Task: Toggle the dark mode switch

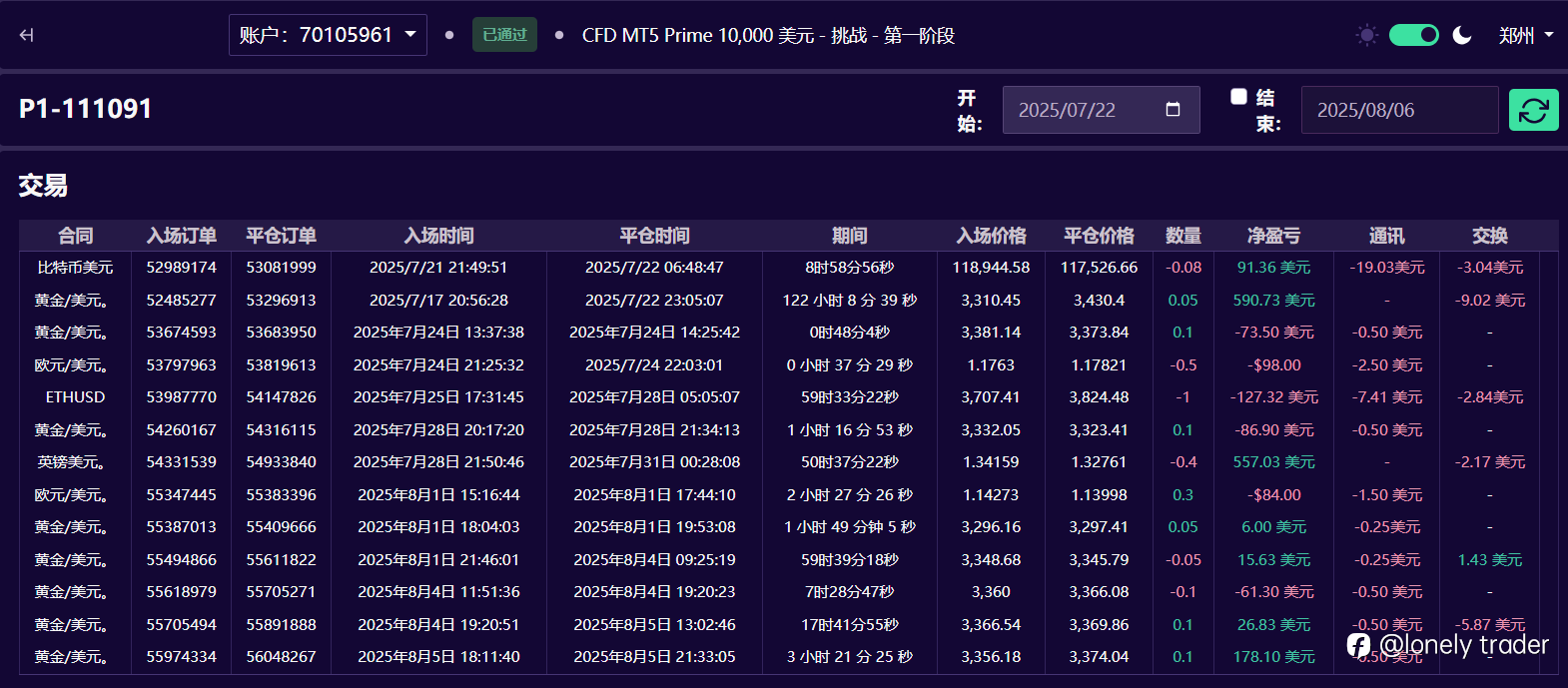Action: tap(1414, 35)
